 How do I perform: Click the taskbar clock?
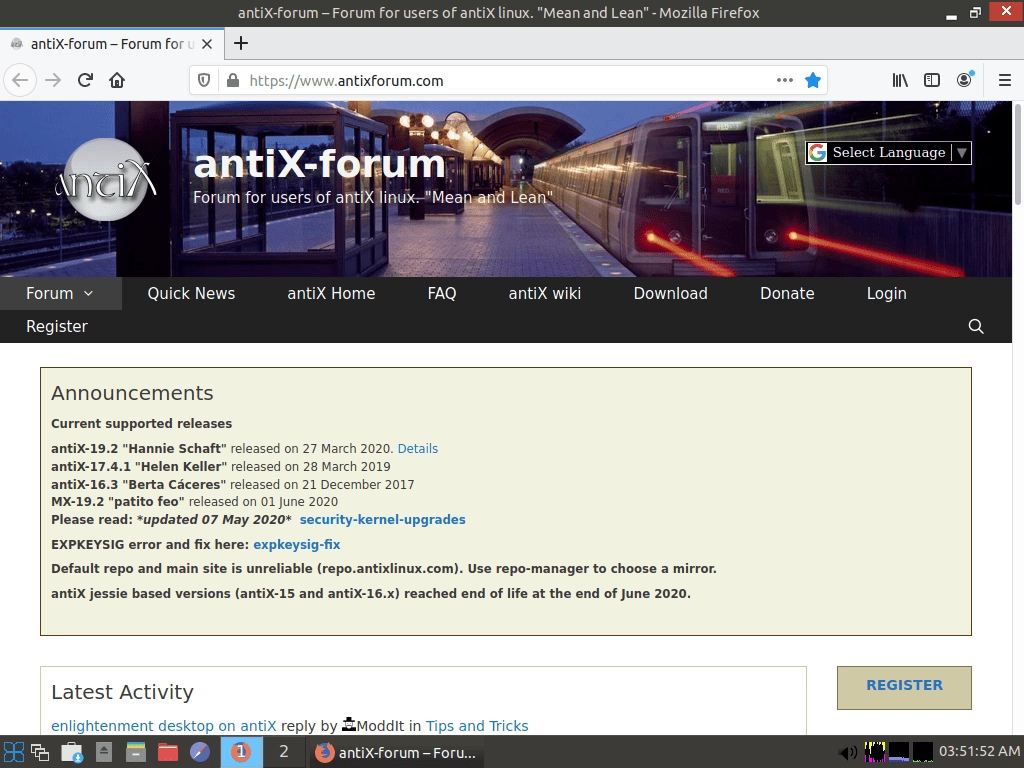click(979, 752)
